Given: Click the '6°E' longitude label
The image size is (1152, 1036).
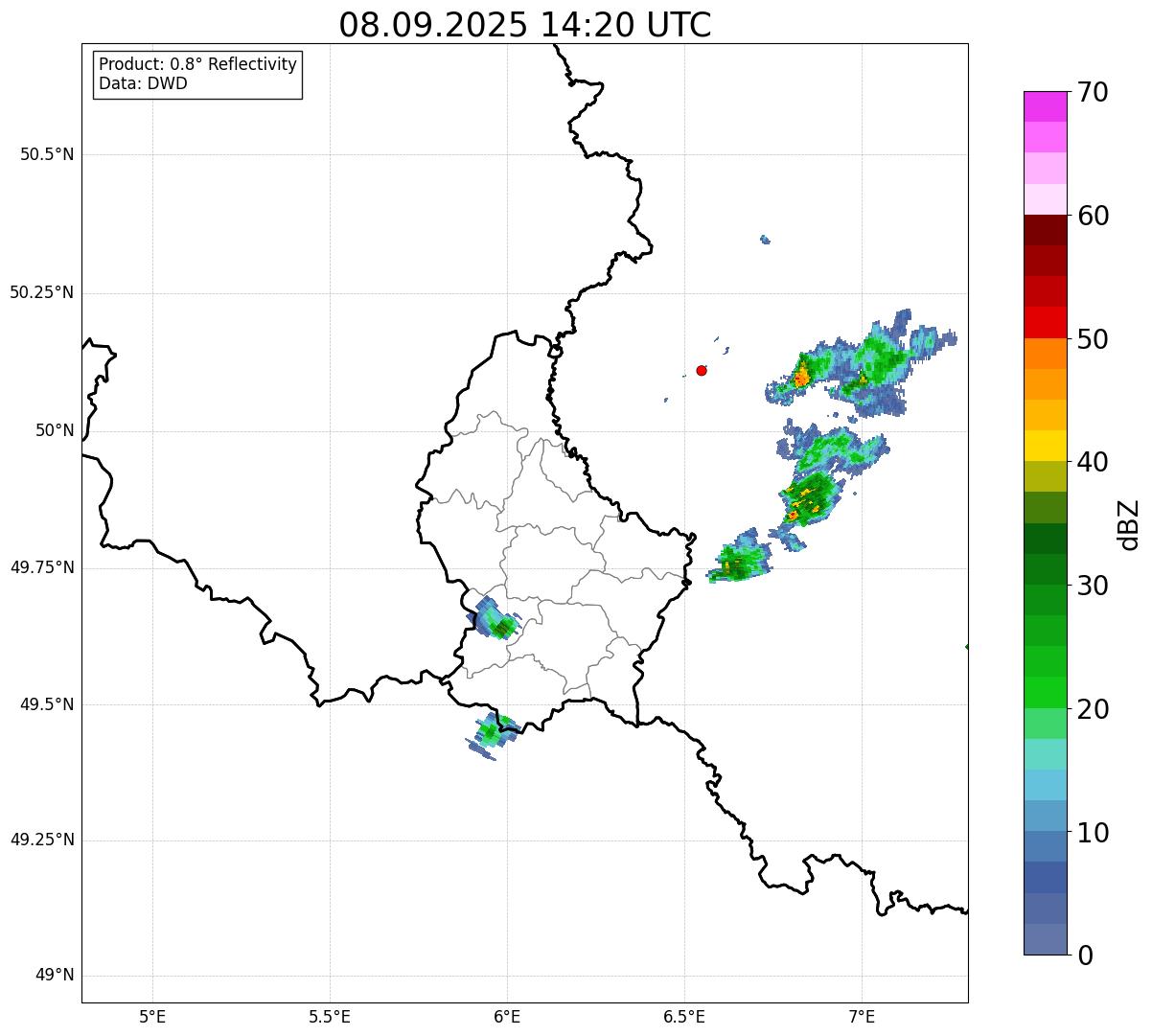Looking at the screenshot, I should (x=507, y=1016).
